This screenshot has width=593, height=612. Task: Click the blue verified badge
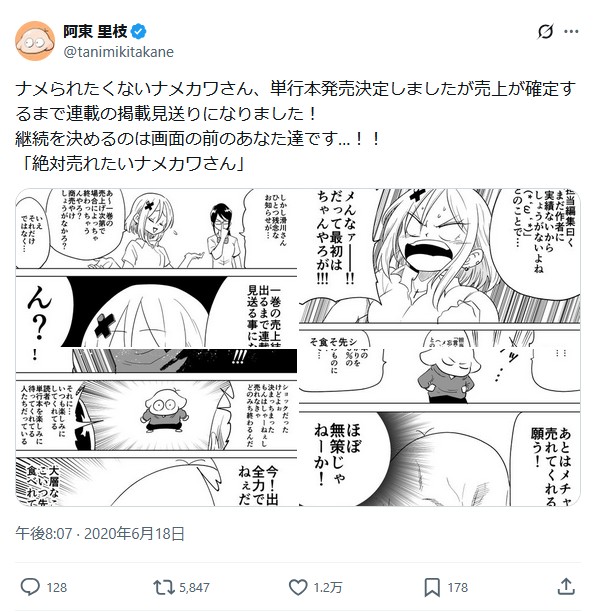point(139,31)
